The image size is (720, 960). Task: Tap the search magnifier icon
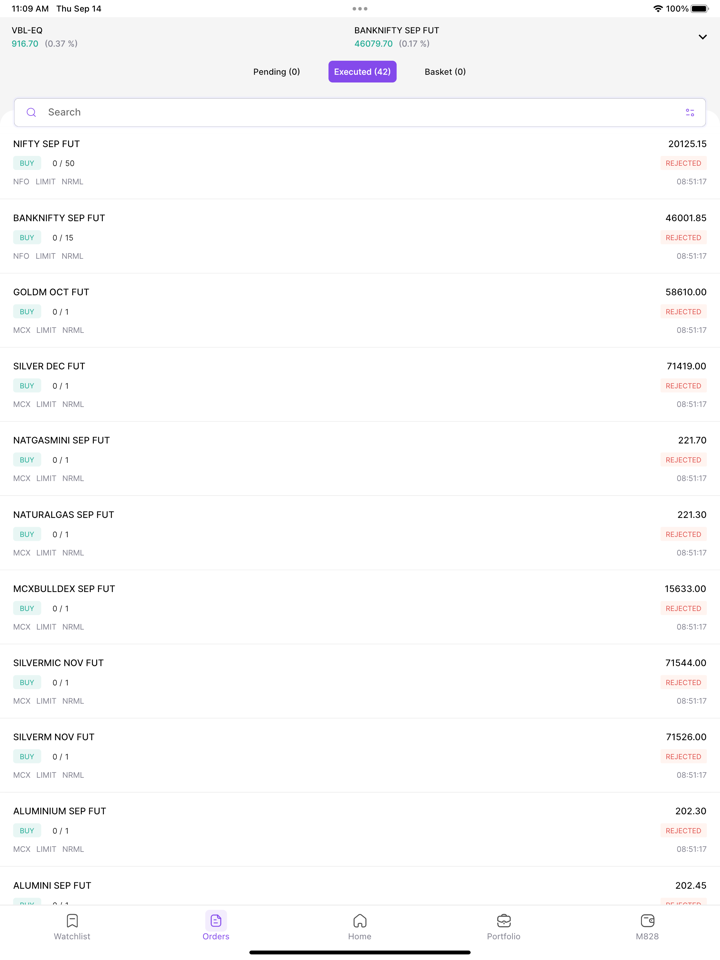coord(31,111)
